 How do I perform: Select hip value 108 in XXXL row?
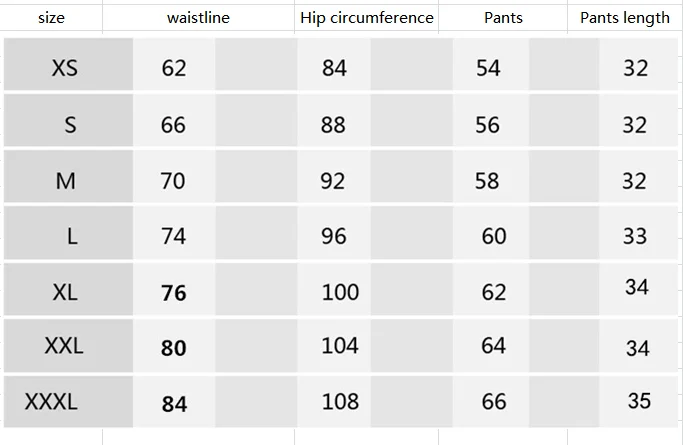(340, 401)
